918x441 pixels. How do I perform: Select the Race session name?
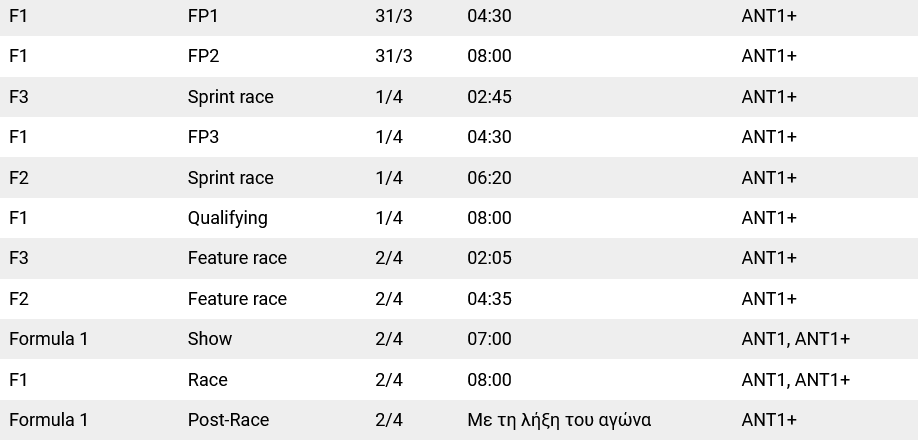pyautogui.click(x=207, y=380)
